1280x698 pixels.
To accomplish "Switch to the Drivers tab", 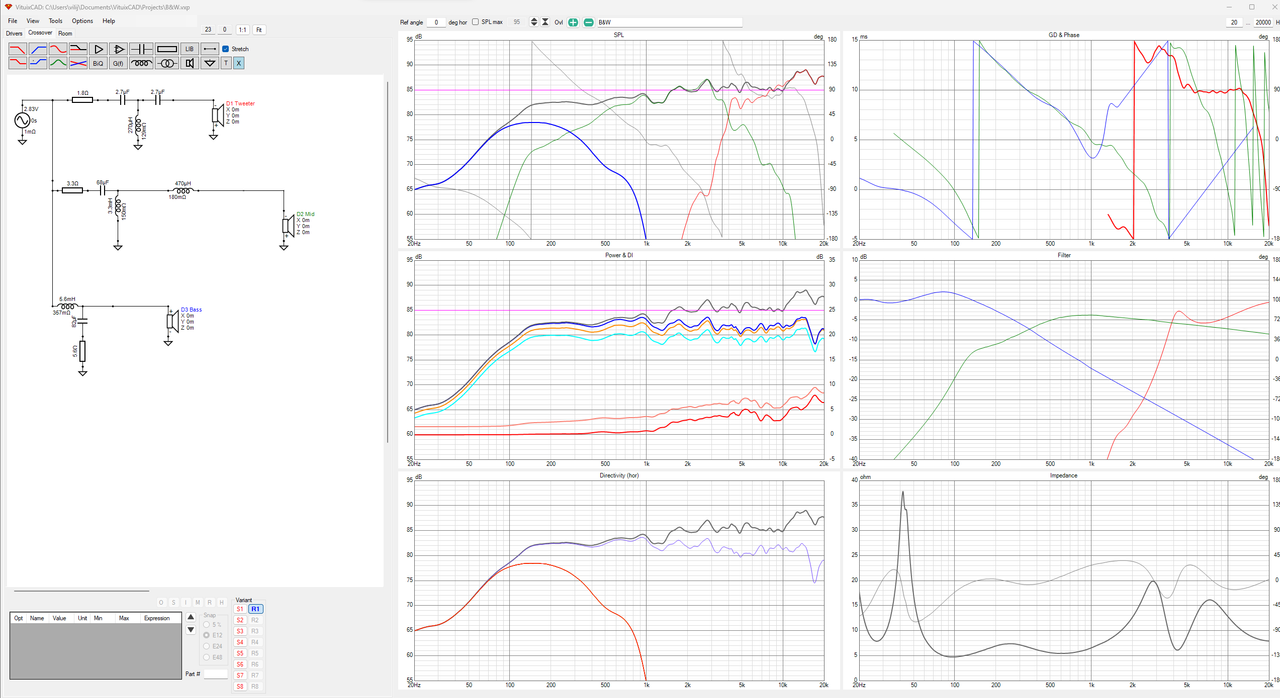I will [x=14, y=33].
